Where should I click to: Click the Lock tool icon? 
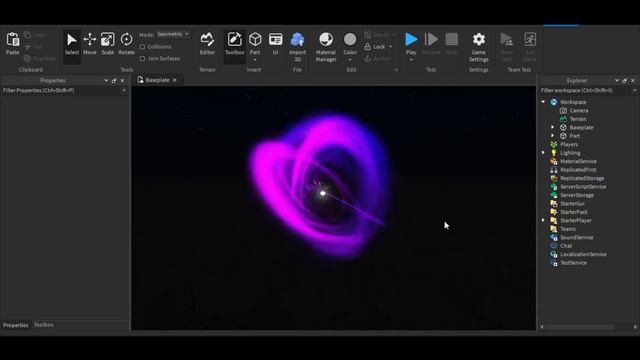(367, 47)
